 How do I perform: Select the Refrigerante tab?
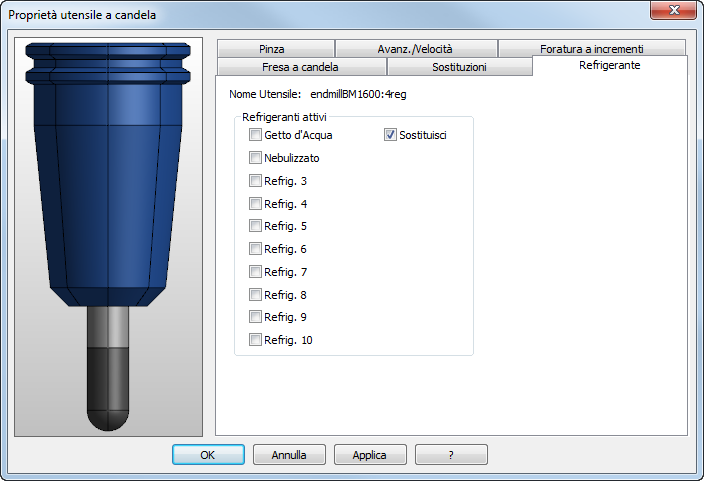point(610,66)
